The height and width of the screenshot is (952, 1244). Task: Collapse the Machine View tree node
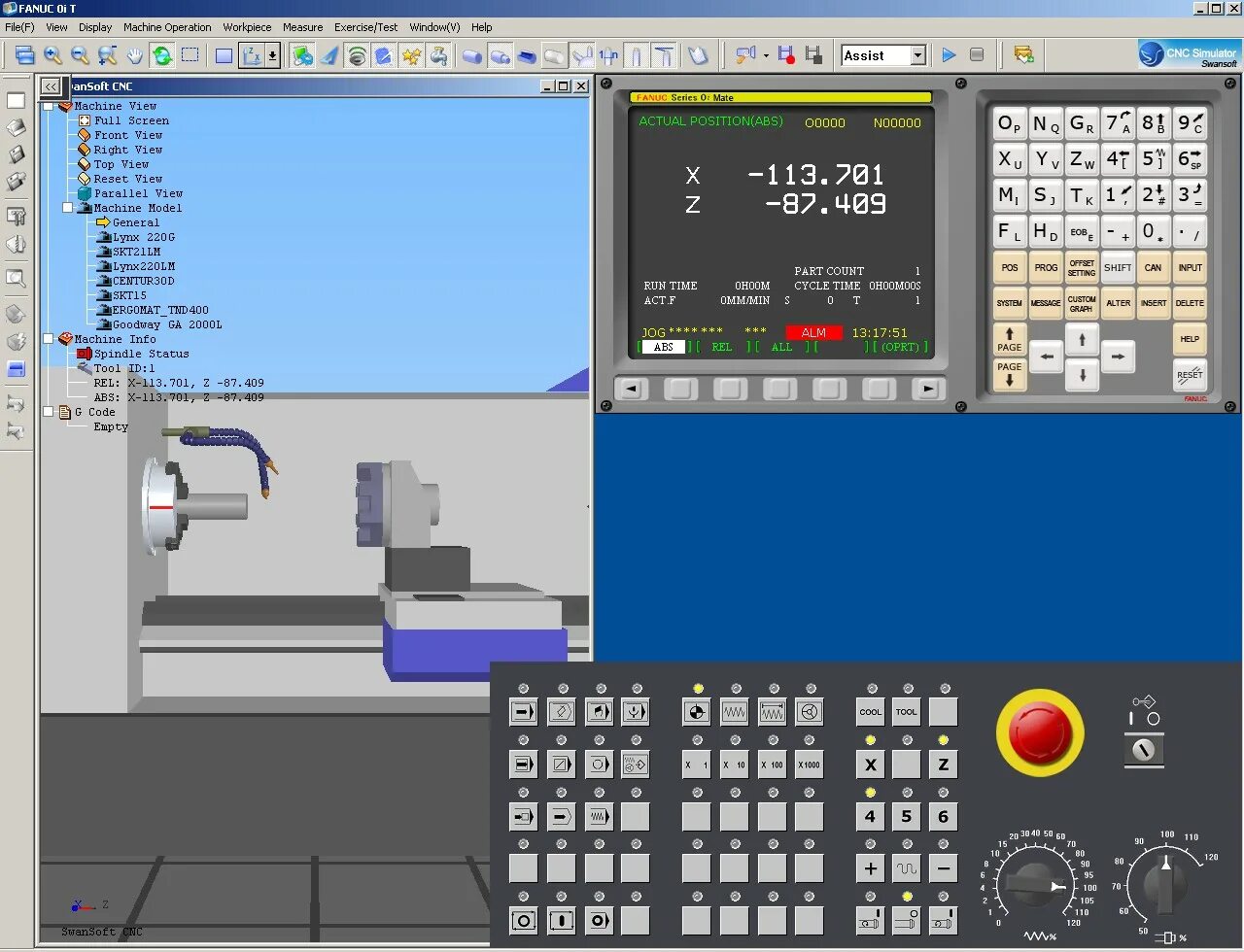(49, 106)
